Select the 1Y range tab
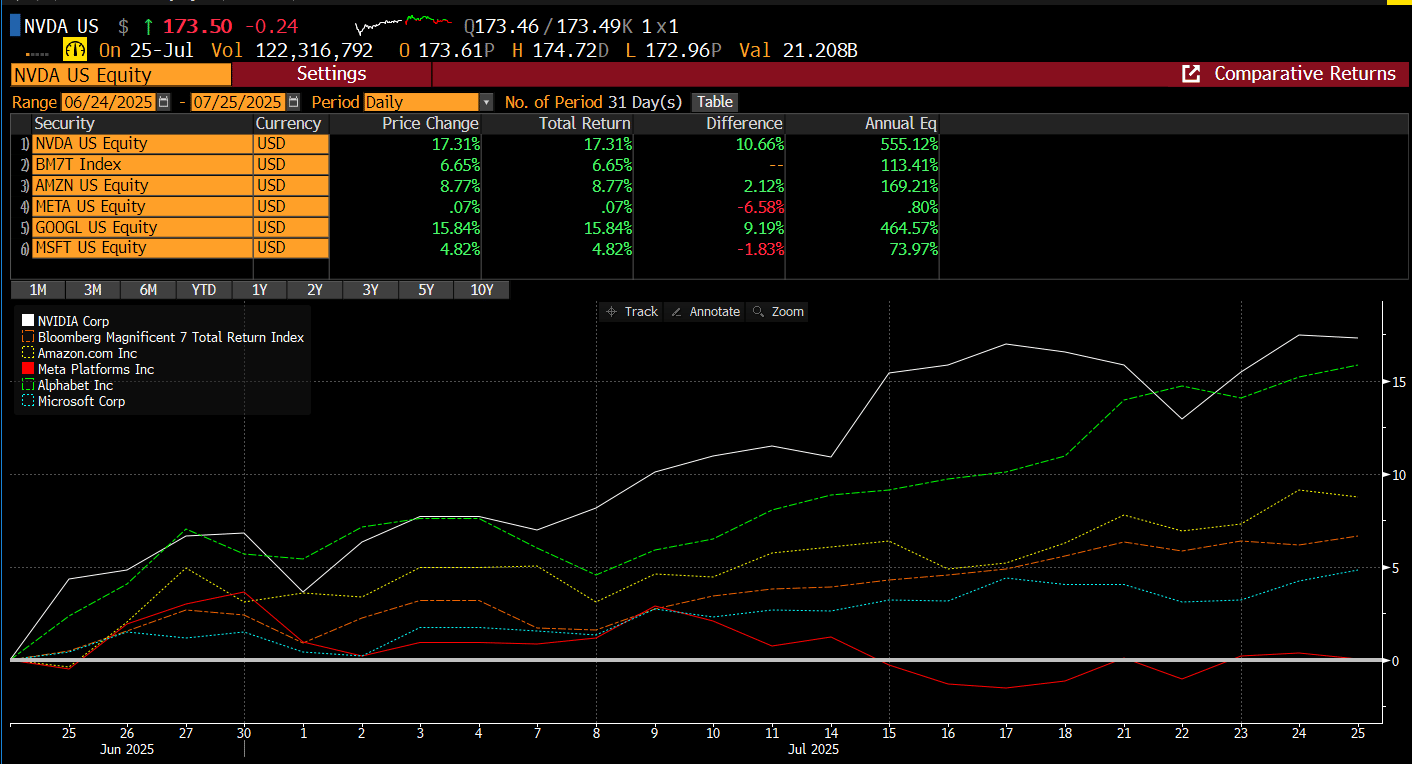This screenshot has width=1412, height=764. click(x=259, y=290)
